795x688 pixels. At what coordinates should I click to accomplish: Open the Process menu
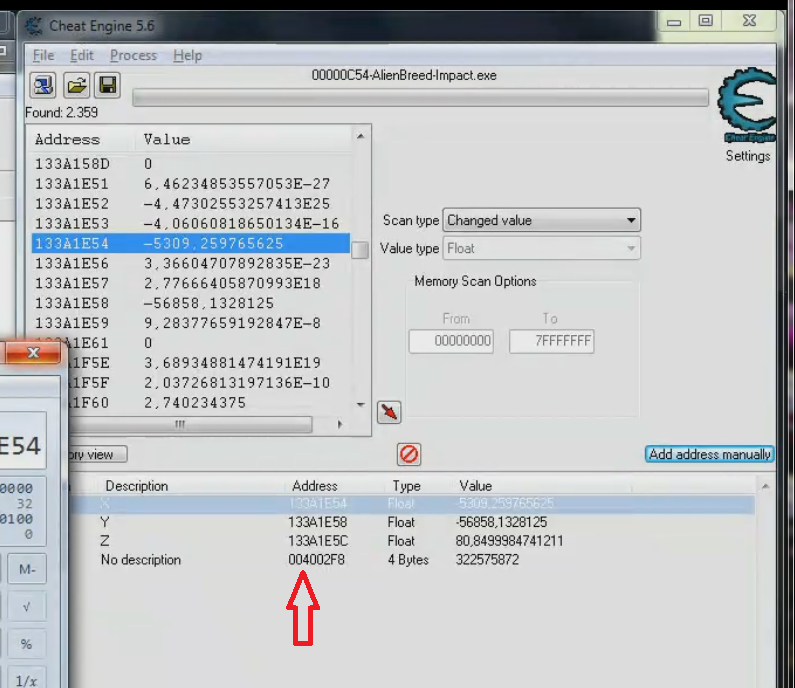click(133, 55)
